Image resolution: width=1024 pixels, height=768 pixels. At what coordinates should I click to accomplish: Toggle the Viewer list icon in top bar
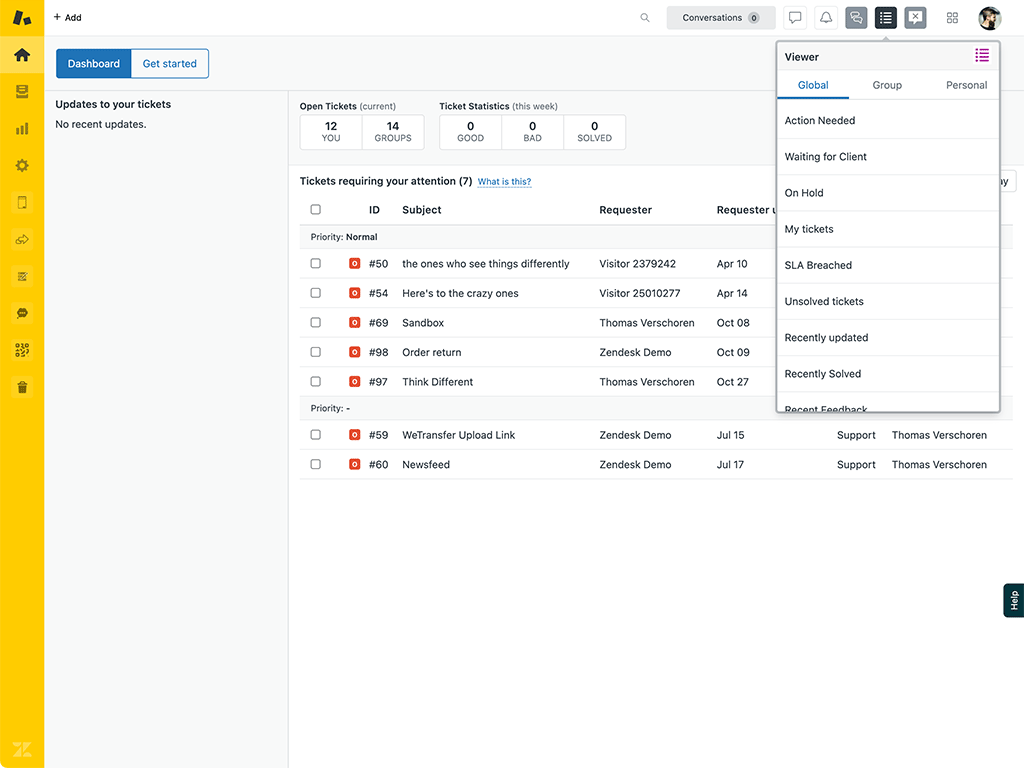coord(886,18)
